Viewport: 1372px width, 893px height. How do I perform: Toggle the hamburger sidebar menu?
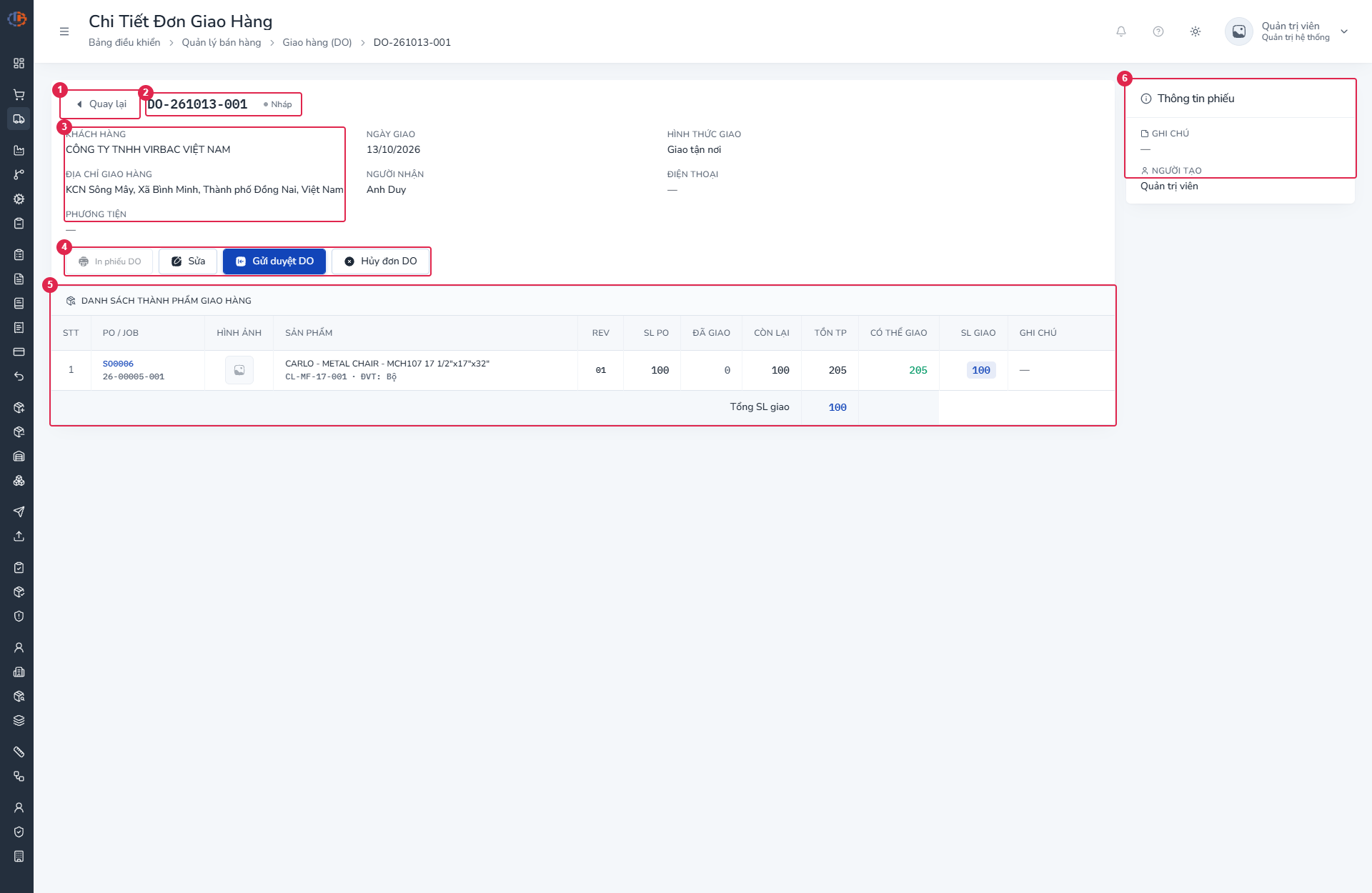point(64,31)
